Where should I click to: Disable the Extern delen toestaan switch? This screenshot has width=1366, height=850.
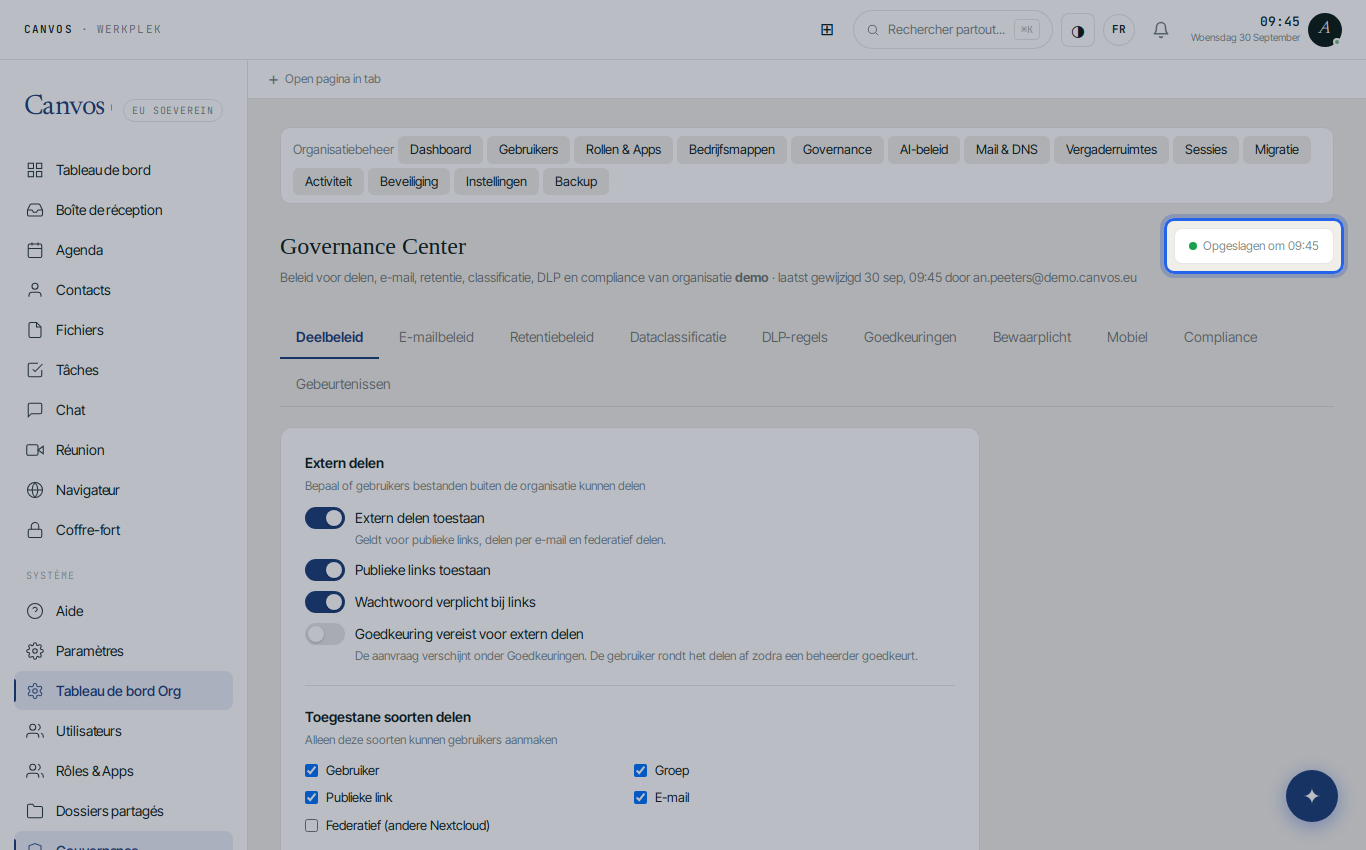(x=325, y=518)
